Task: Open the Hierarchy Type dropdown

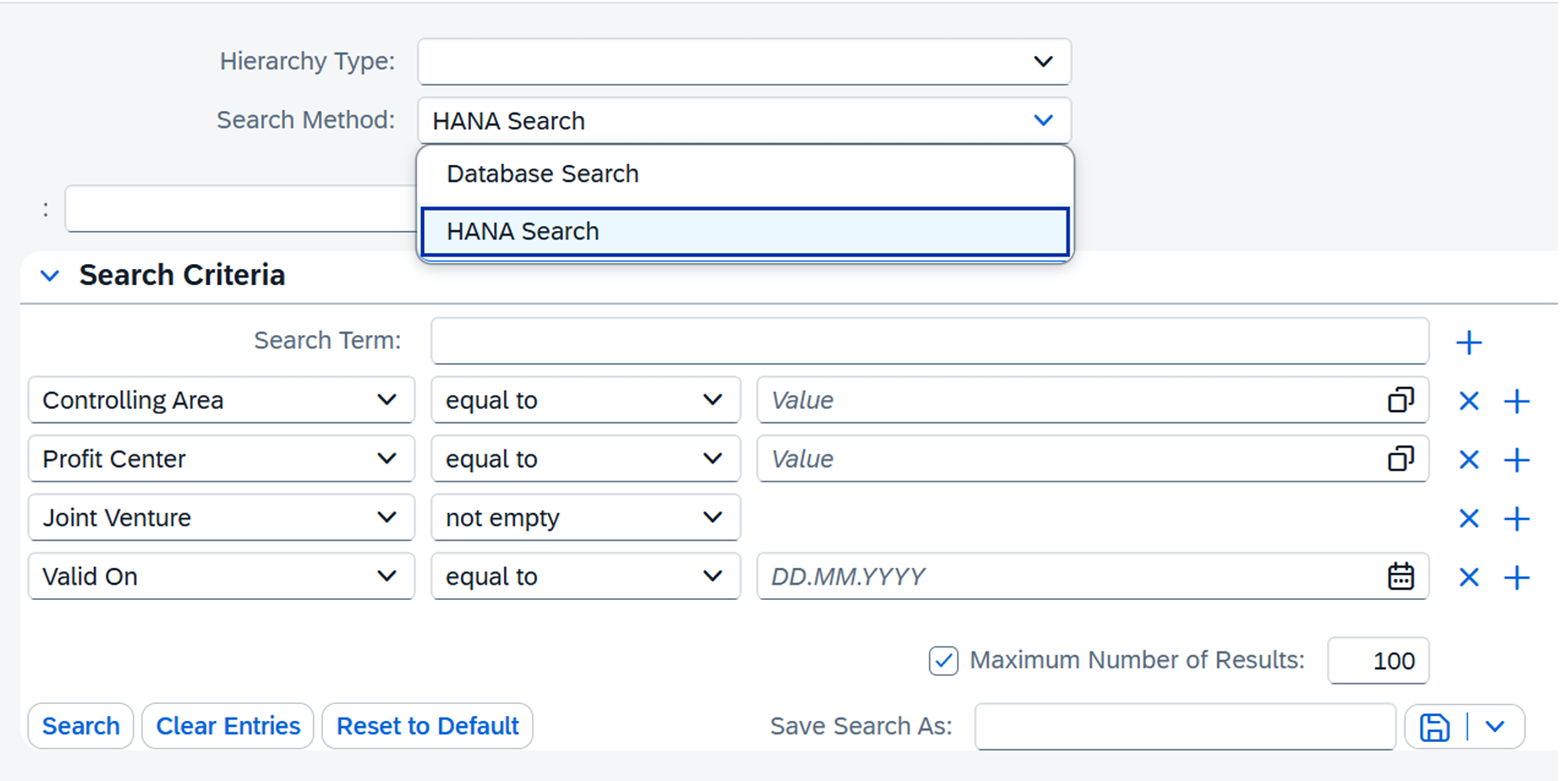Action: (x=1043, y=62)
